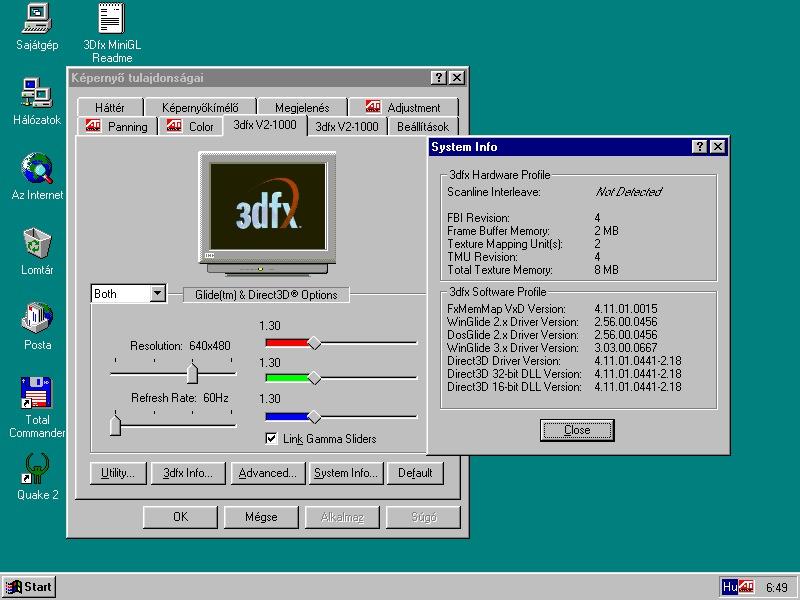Viewport: 800px width, 600px height.
Task: Click the Hu language indicator in tray
Action: (730, 587)
